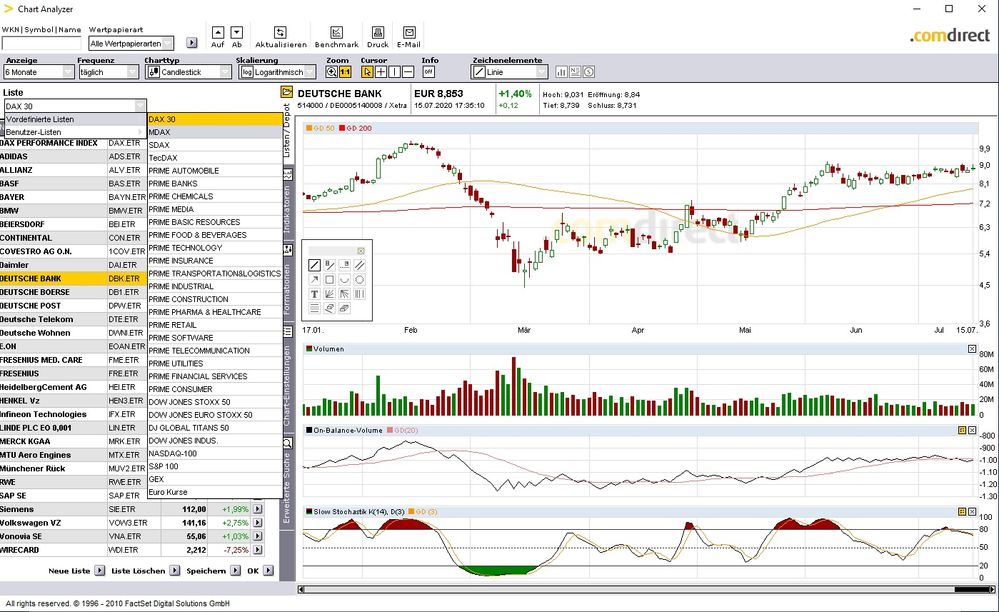
Task: Choose the circle drawing tool
Action: click(359, 280)
